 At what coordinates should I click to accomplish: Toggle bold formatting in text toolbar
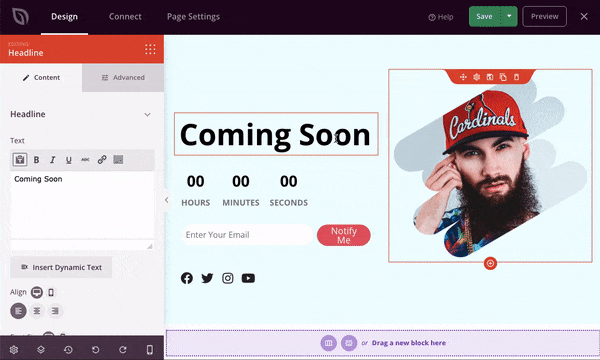point(36,160)
